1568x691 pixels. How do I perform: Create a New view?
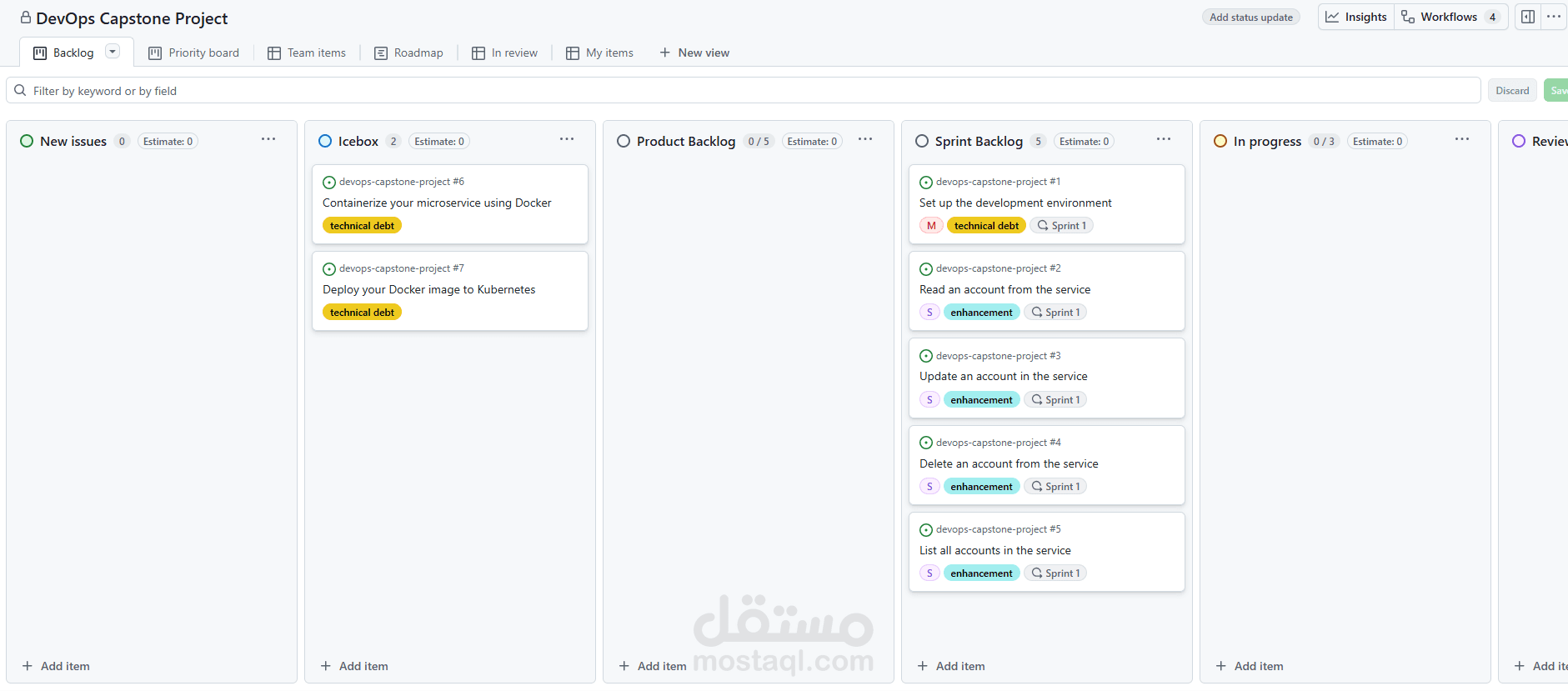pyautogui.click(x=694, y=53)
